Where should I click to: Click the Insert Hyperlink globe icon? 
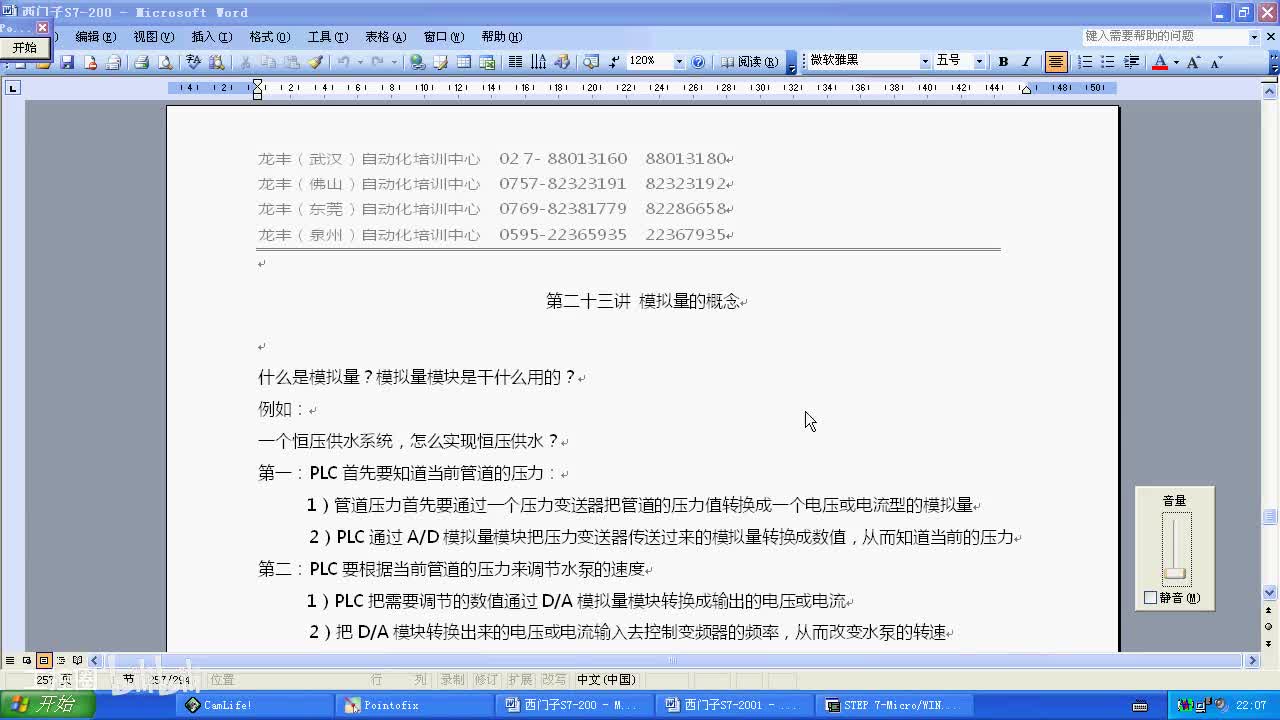pyautogui.click(x=417, y=62)
